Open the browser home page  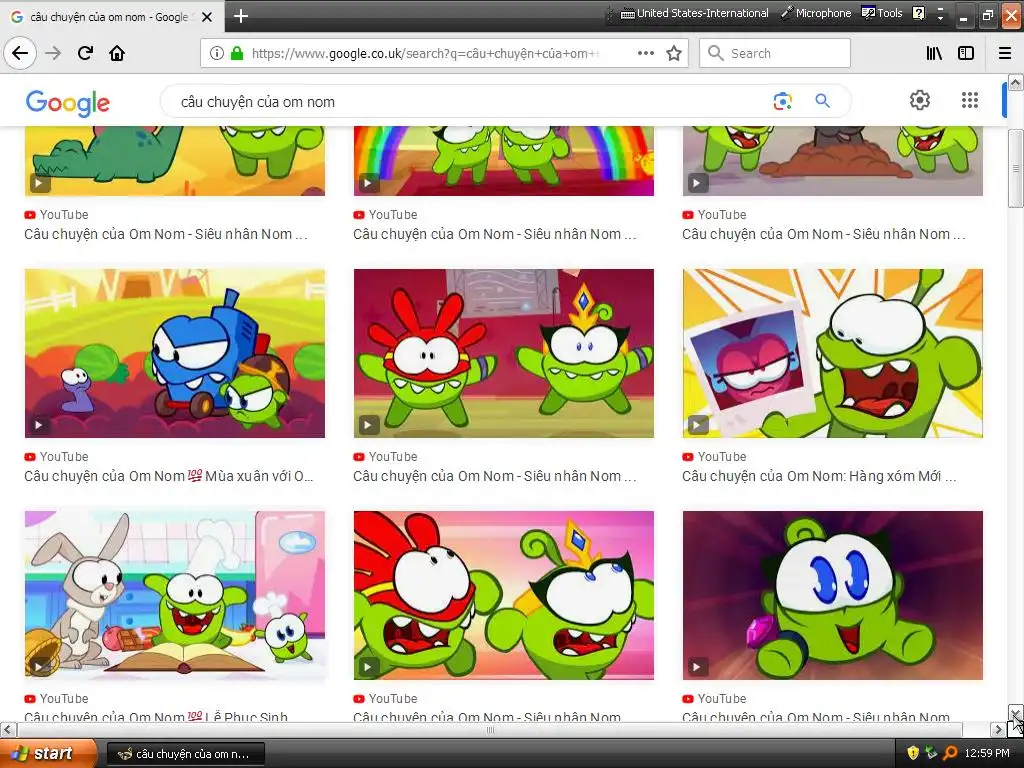117,53
